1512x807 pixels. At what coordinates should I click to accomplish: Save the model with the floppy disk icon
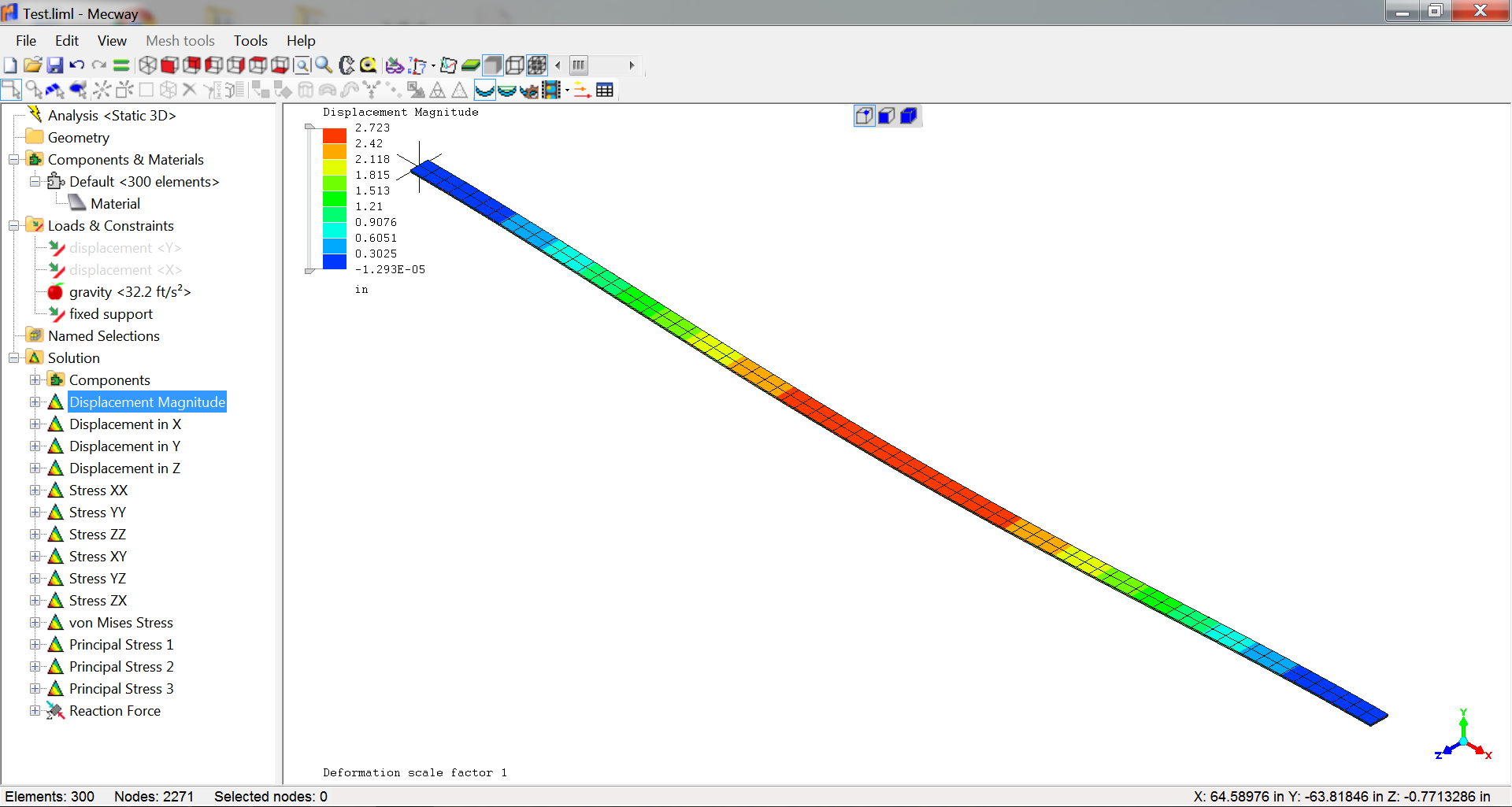54,65
